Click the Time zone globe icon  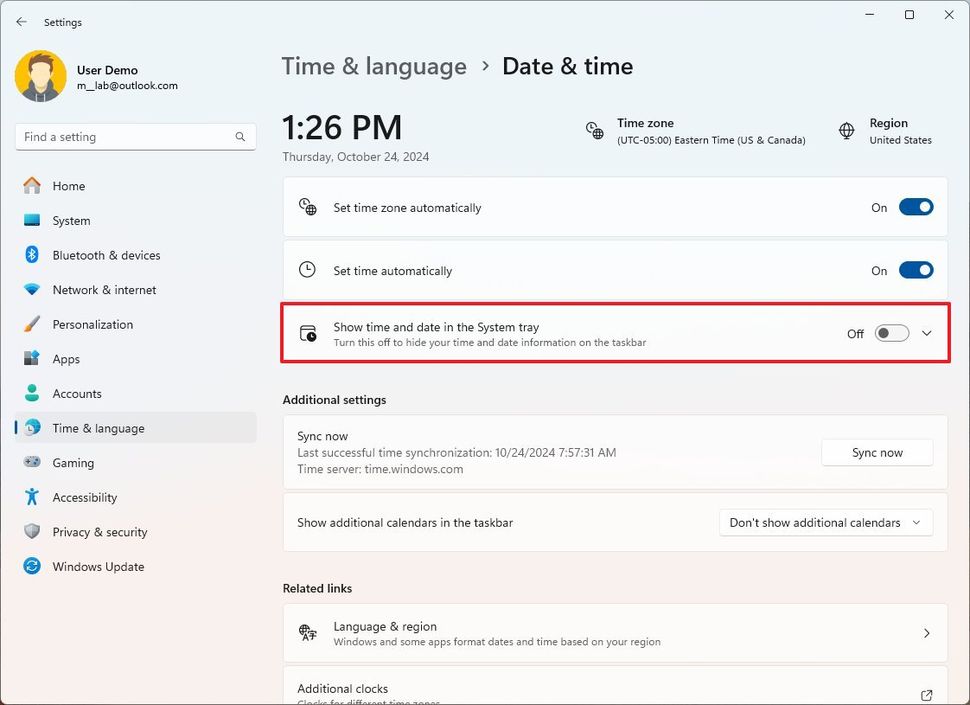tap(595, 131)
